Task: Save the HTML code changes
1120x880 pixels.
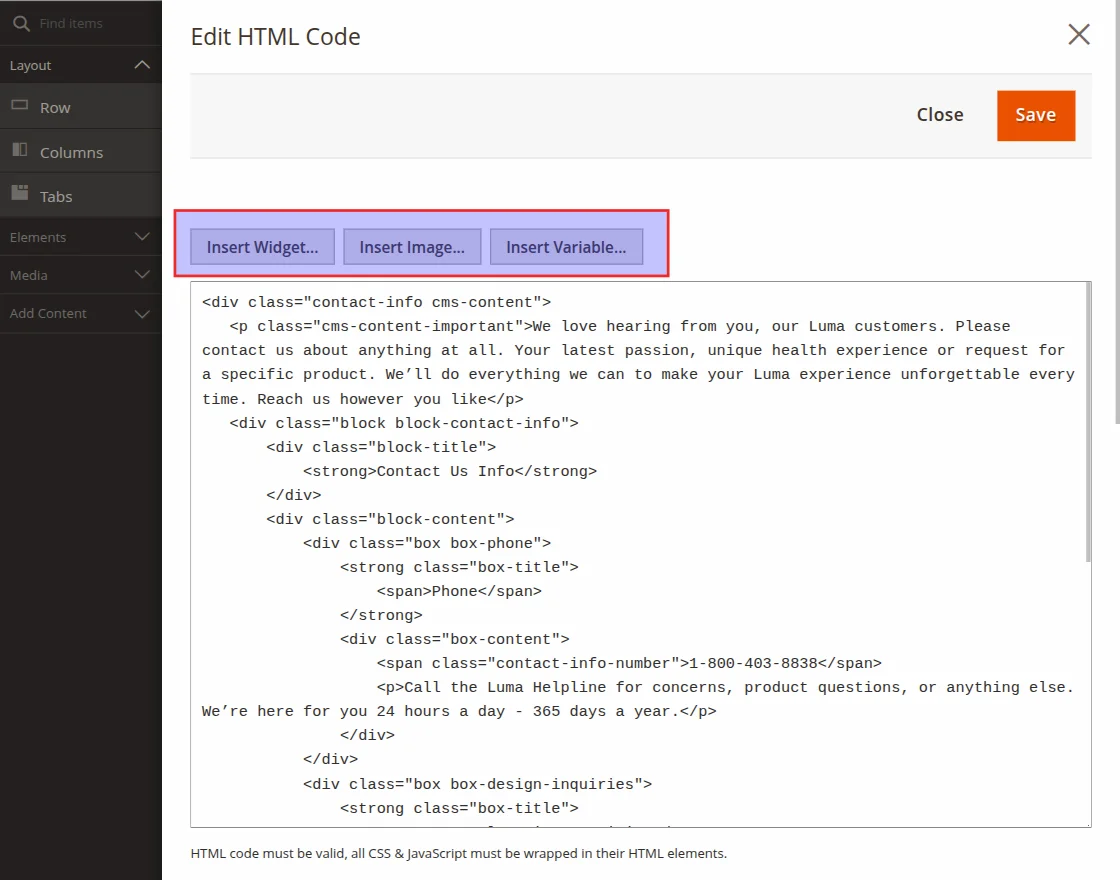Action: click(1035, 115)
